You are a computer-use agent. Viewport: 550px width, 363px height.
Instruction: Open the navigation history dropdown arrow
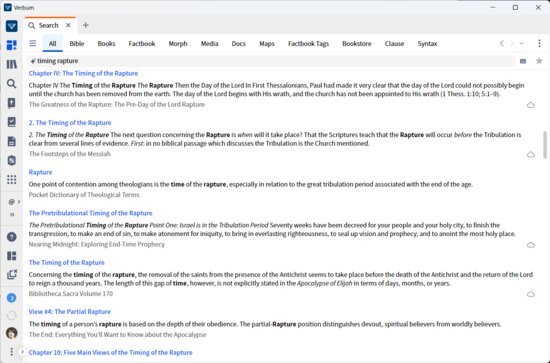coord(522,43)
